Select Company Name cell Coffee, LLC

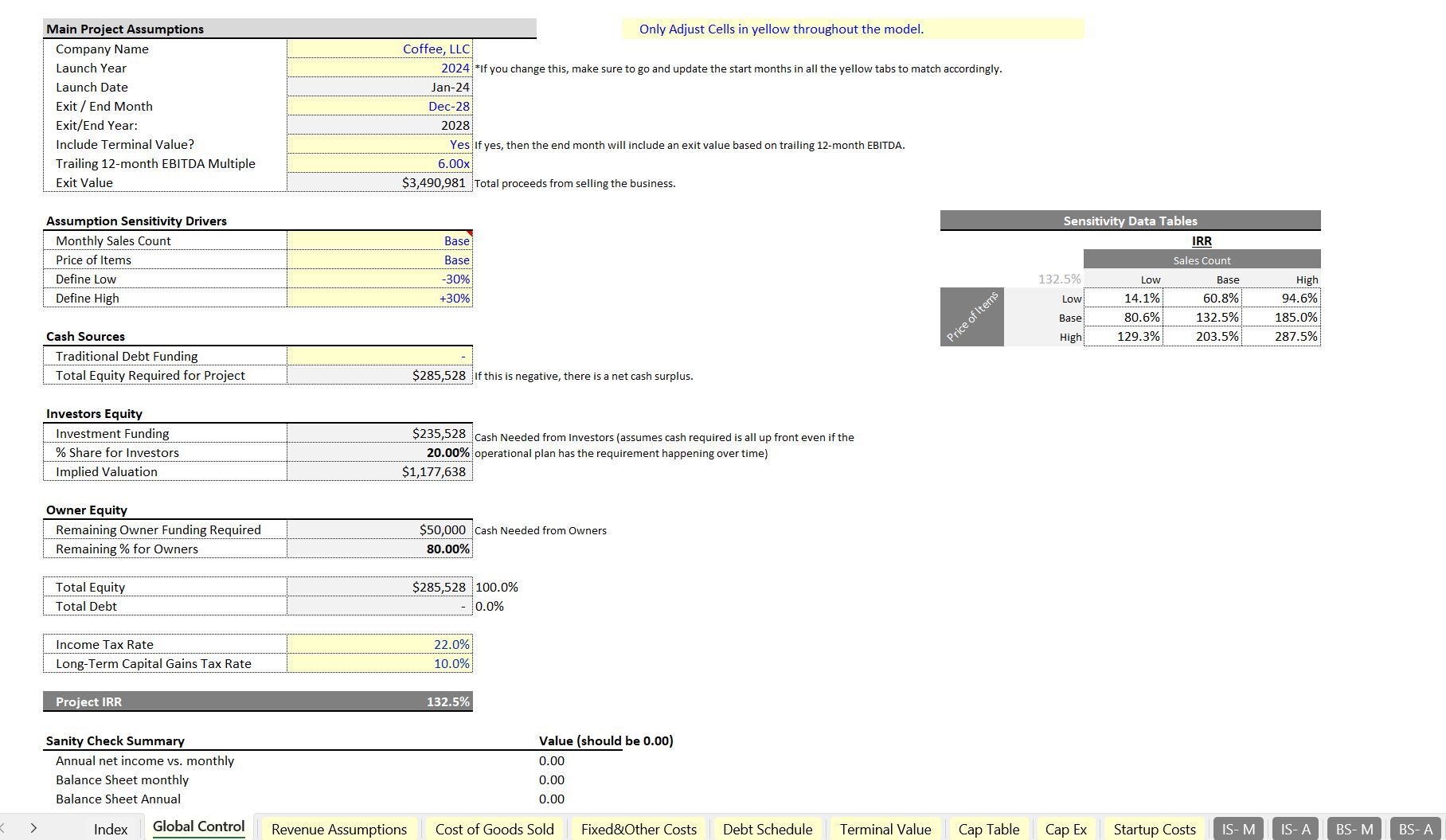(379, 49)
